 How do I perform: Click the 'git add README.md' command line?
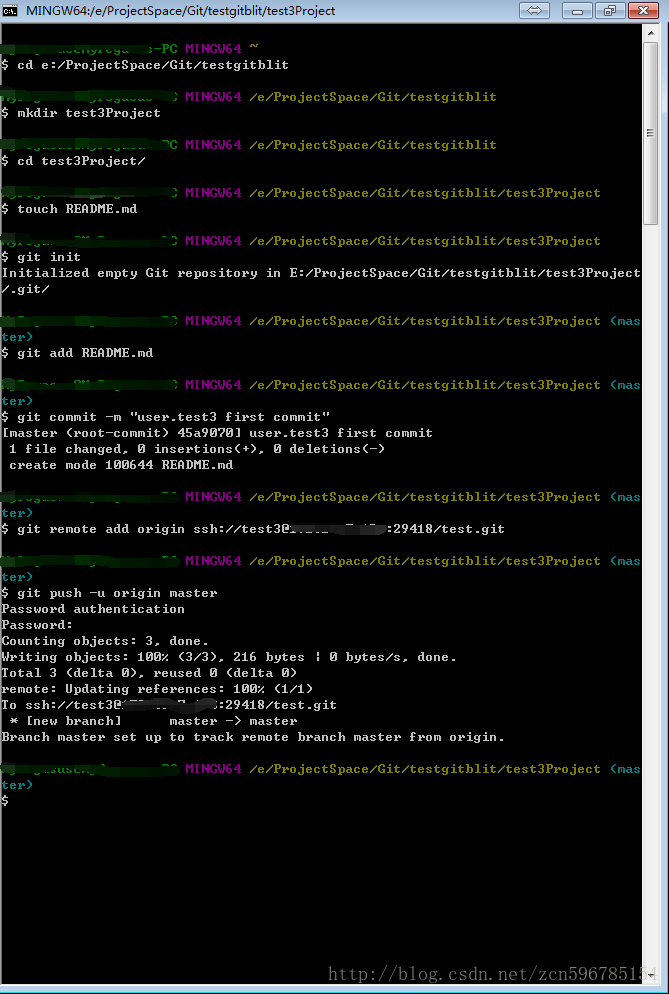(x=77, y=352)
